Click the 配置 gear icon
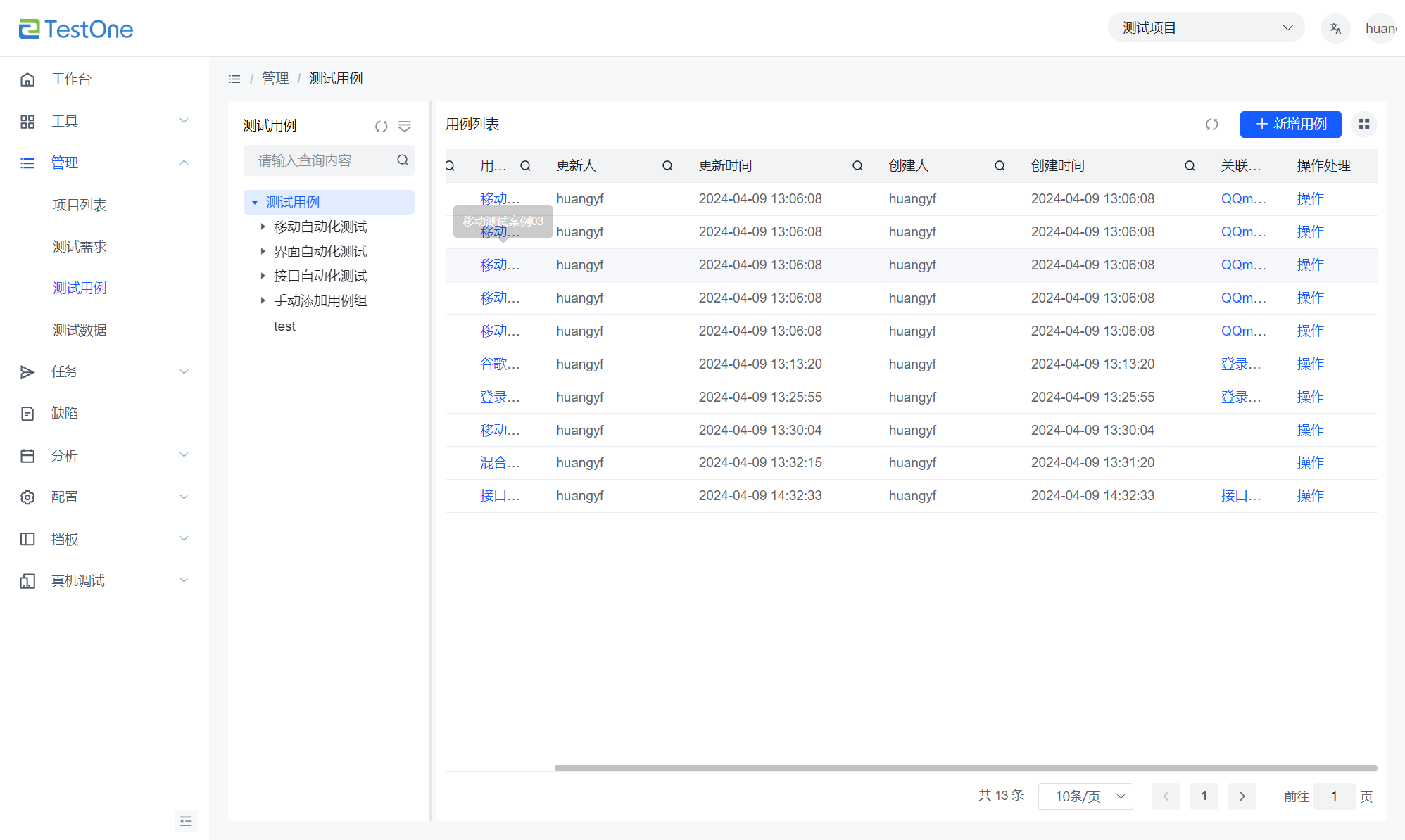 tap(27, 497)
